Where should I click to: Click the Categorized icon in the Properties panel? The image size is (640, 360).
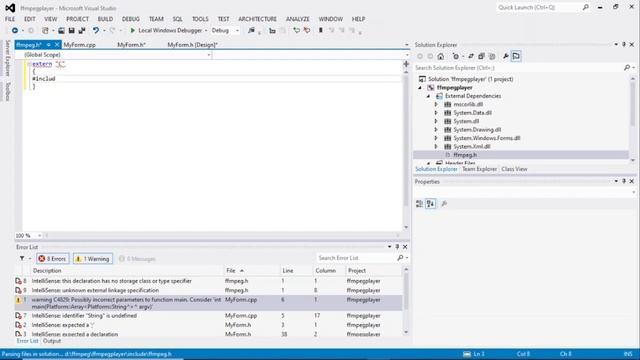419,204
